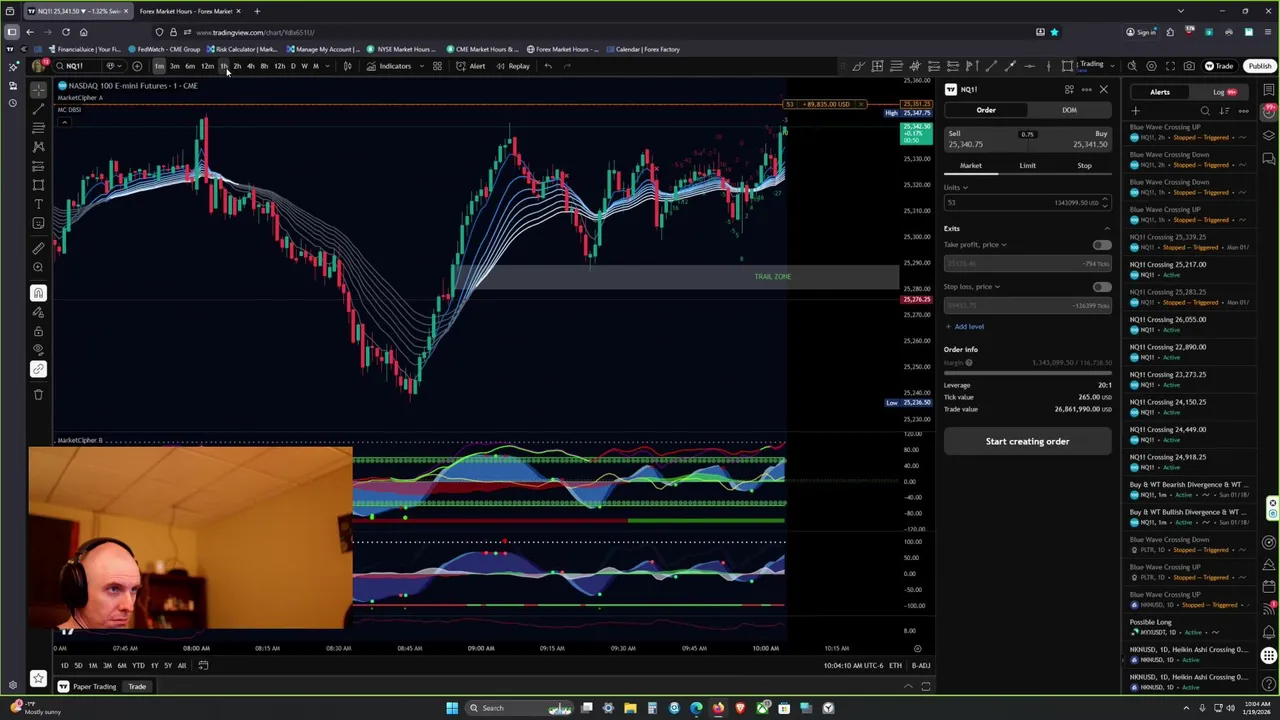Image resolution: width=1280 pixels, height=720 pixels.
Task: Enable the Take profit toggle
Action: click(x=1101, y=245)
